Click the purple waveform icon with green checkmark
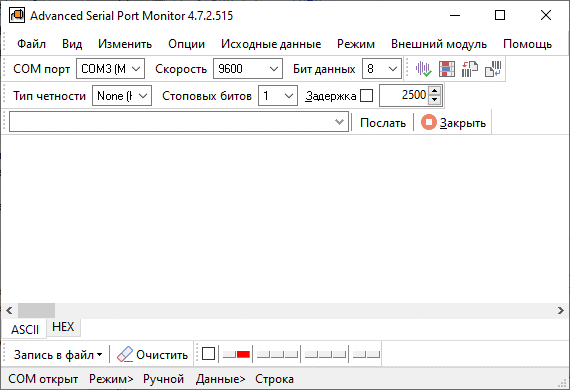The image size is (570, 390). coord(423,69)
